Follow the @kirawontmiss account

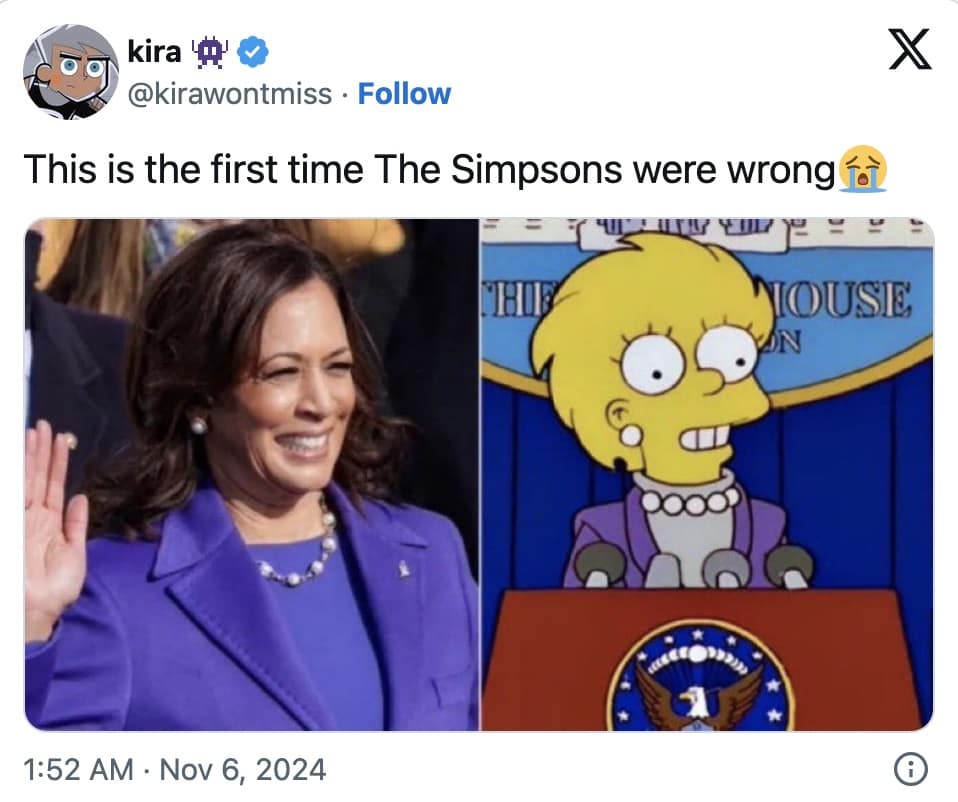pyautogui.click(x=404, y=94)
